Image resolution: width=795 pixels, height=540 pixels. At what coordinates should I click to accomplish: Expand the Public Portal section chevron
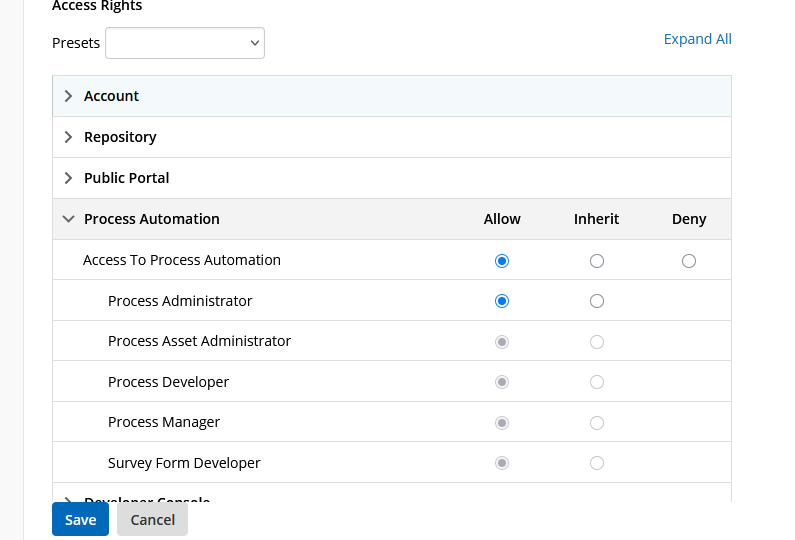68,178
